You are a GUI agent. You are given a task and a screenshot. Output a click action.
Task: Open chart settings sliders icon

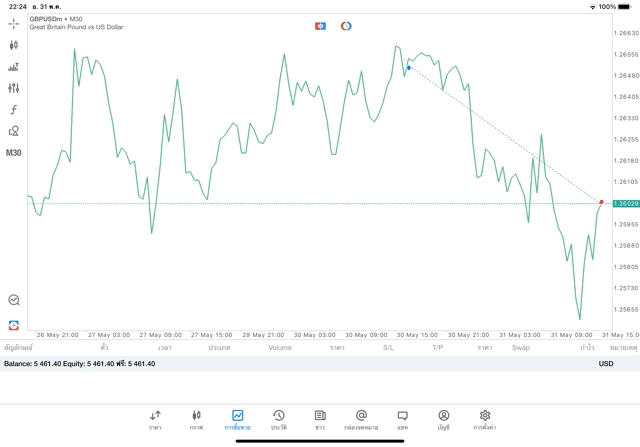(x=14, y=88)
